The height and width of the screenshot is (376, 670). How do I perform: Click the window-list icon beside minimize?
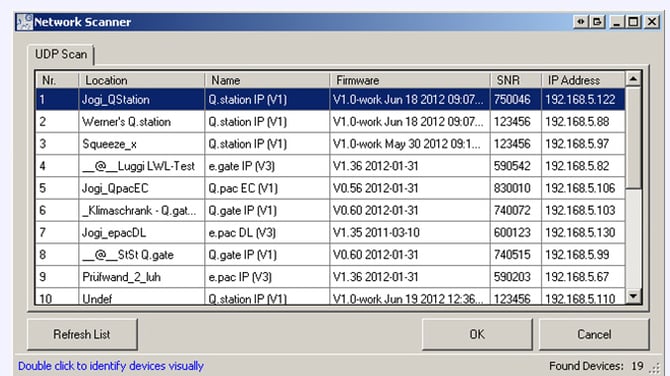point(598,21)
